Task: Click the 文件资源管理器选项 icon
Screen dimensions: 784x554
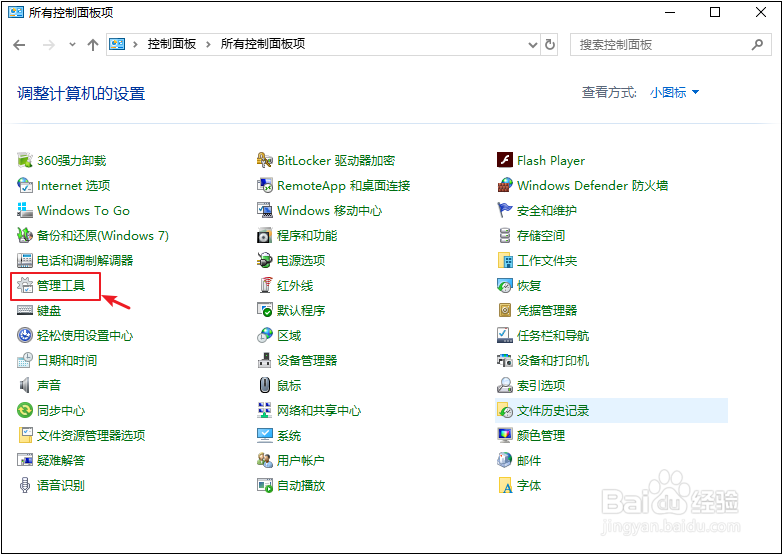Action: click(24, 436)
